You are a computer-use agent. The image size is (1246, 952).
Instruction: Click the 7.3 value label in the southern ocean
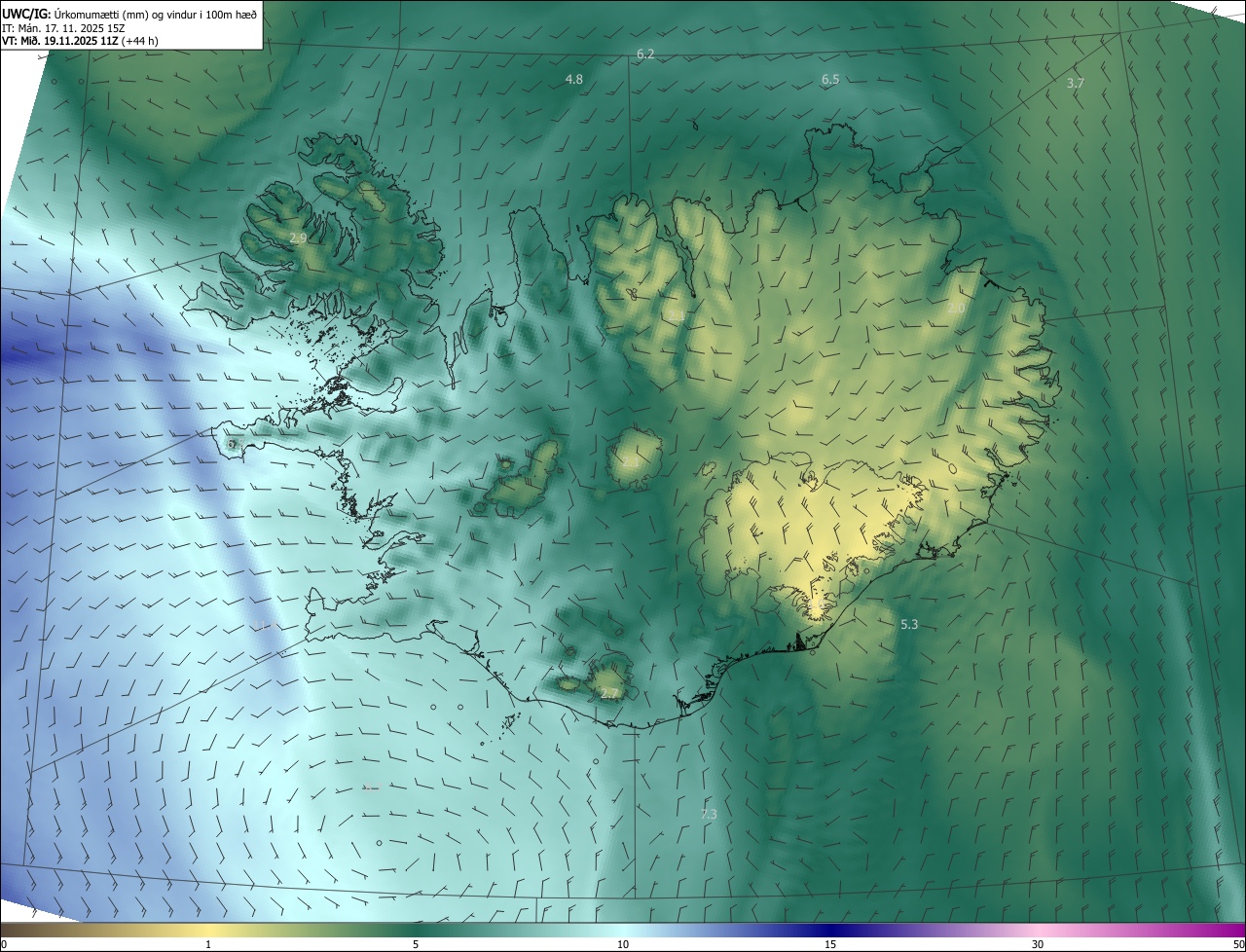(709, 814)
